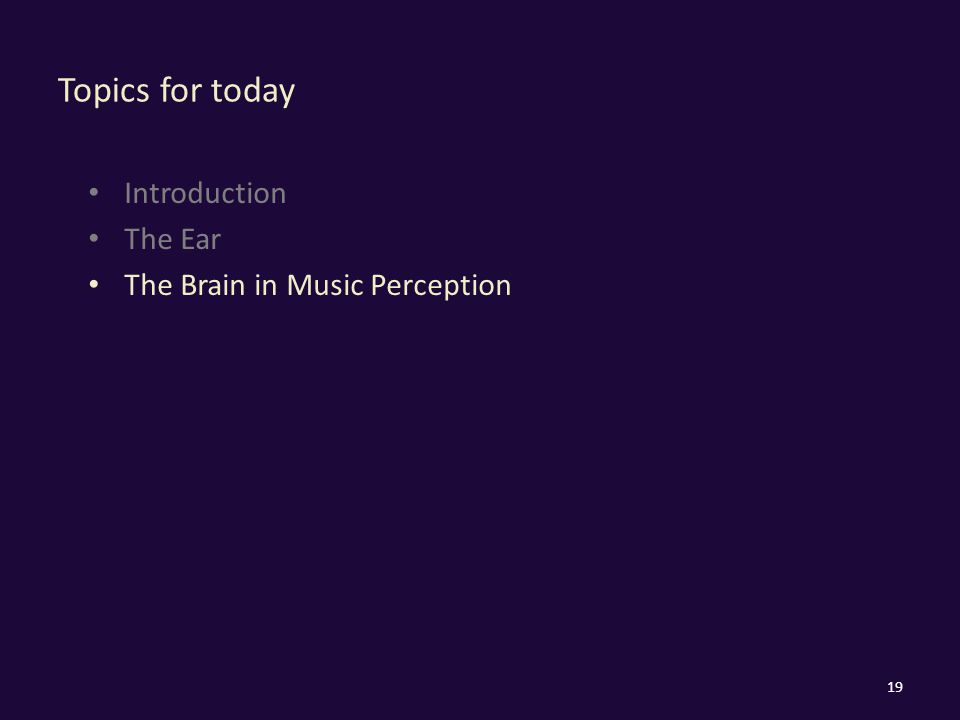Click the word 'Music' in the third bullet

coord(324,285)
